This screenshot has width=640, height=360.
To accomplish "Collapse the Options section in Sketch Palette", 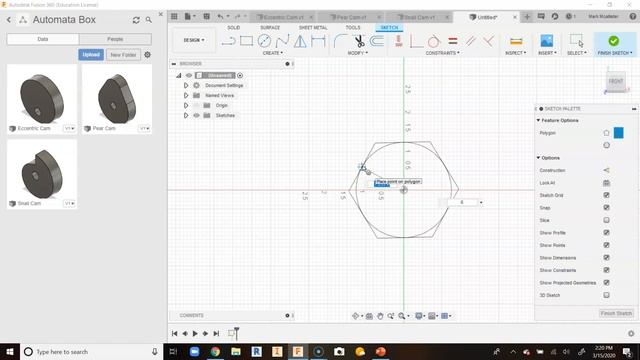I will [538, 158].
